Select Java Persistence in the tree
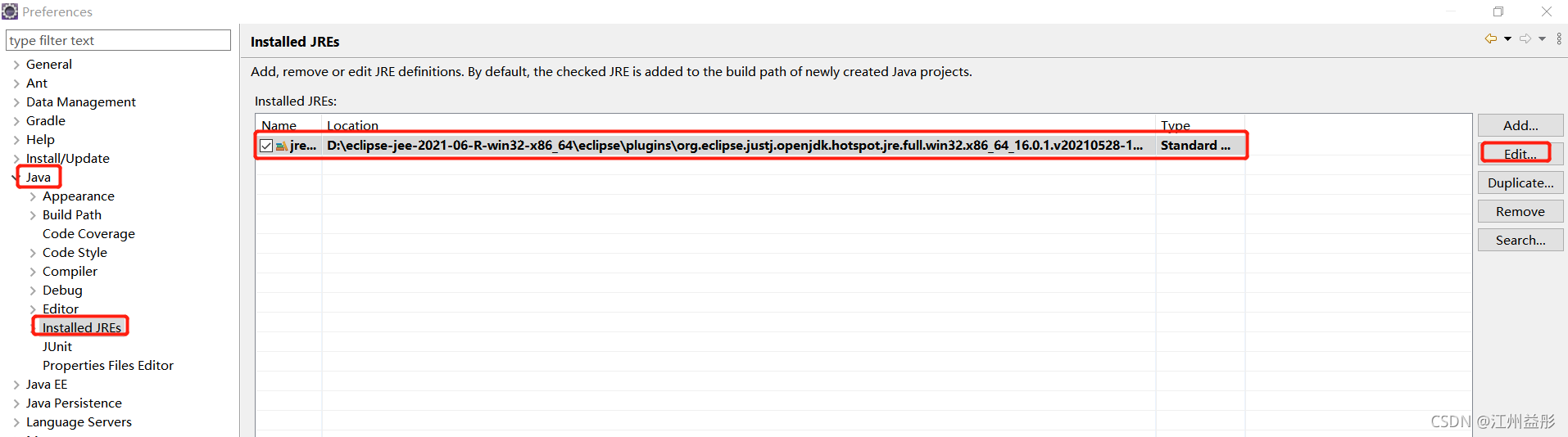This screenshot has height=437, width=1568. [74, 403]
